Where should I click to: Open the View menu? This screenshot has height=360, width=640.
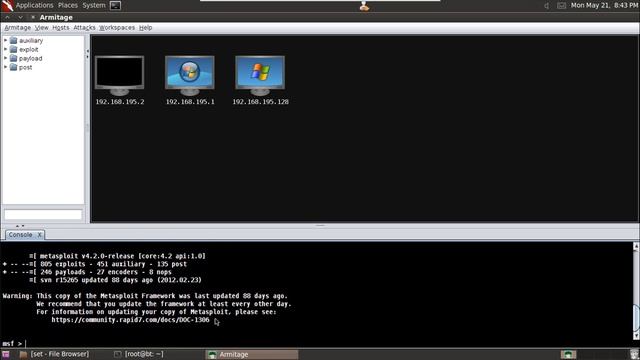41,28
